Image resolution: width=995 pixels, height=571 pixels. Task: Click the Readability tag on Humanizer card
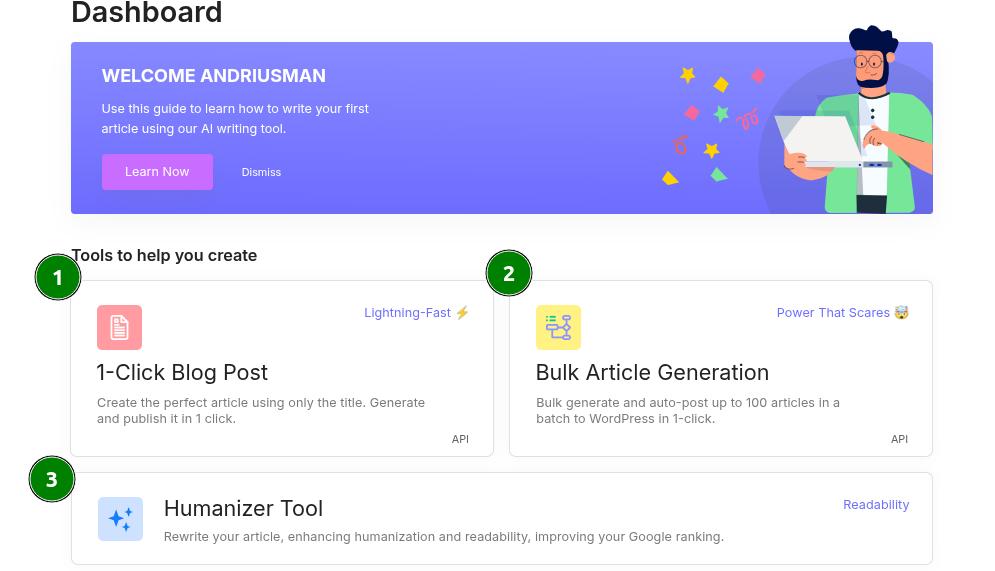point(876,505)
